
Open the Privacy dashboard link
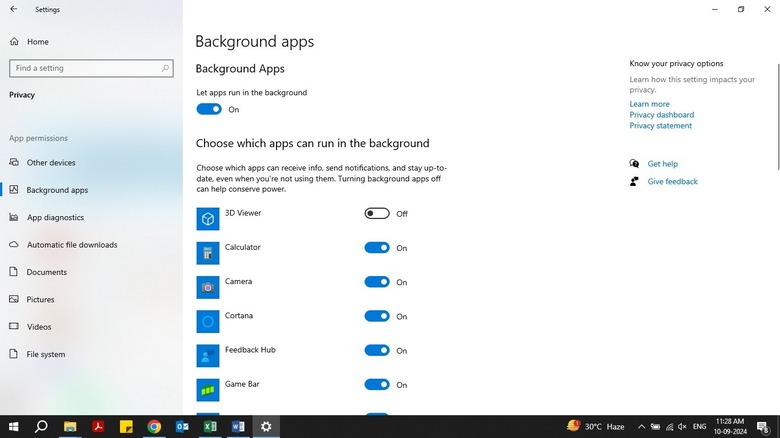click(661, 115)
